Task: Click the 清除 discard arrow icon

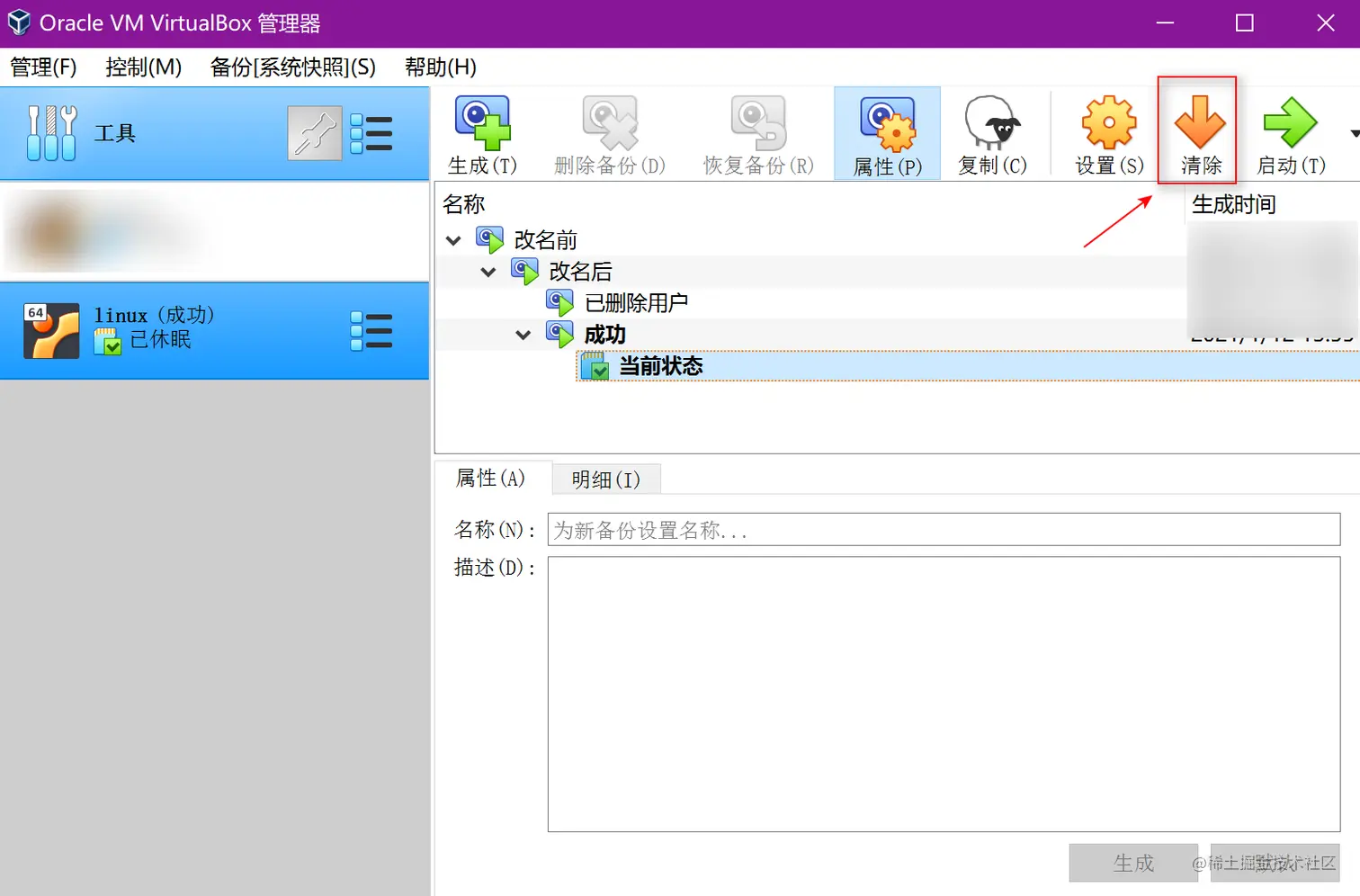Action: click(1200, 122)
